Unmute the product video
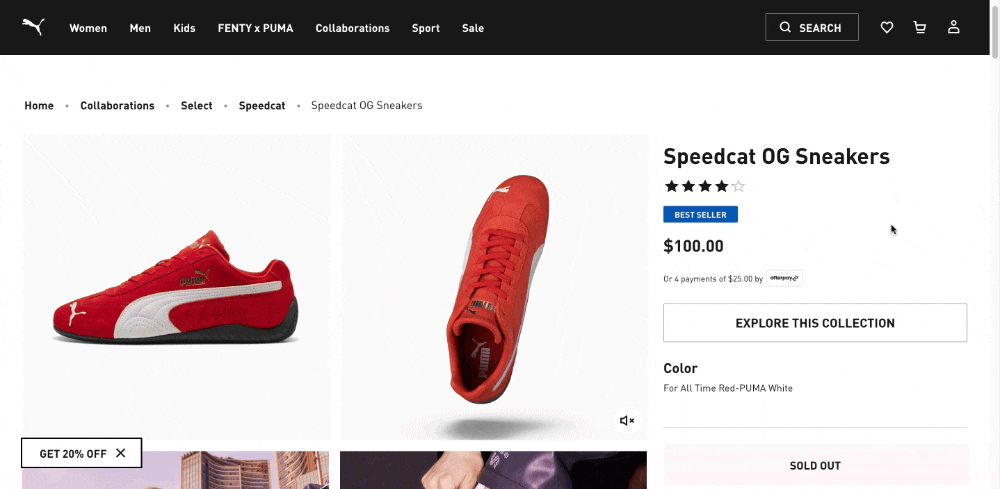Screen dimensions: 1000x489 click(627, 421)
